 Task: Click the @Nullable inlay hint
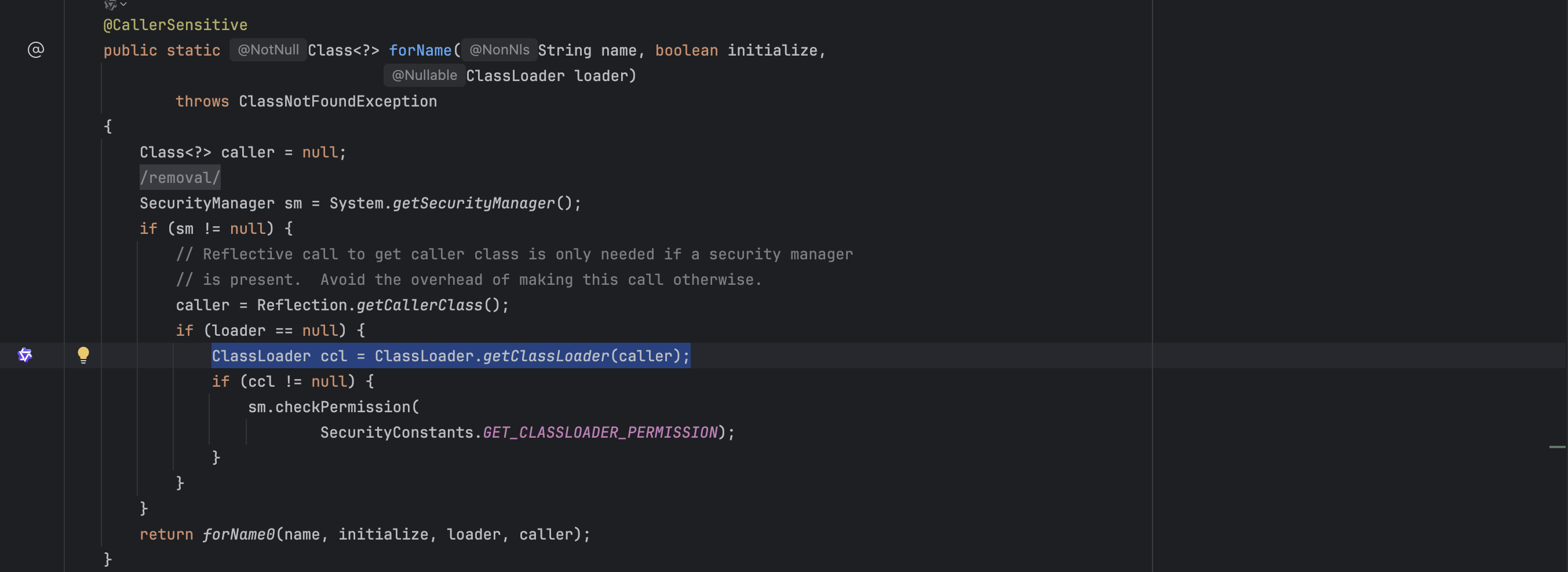[x=424, y=75]
